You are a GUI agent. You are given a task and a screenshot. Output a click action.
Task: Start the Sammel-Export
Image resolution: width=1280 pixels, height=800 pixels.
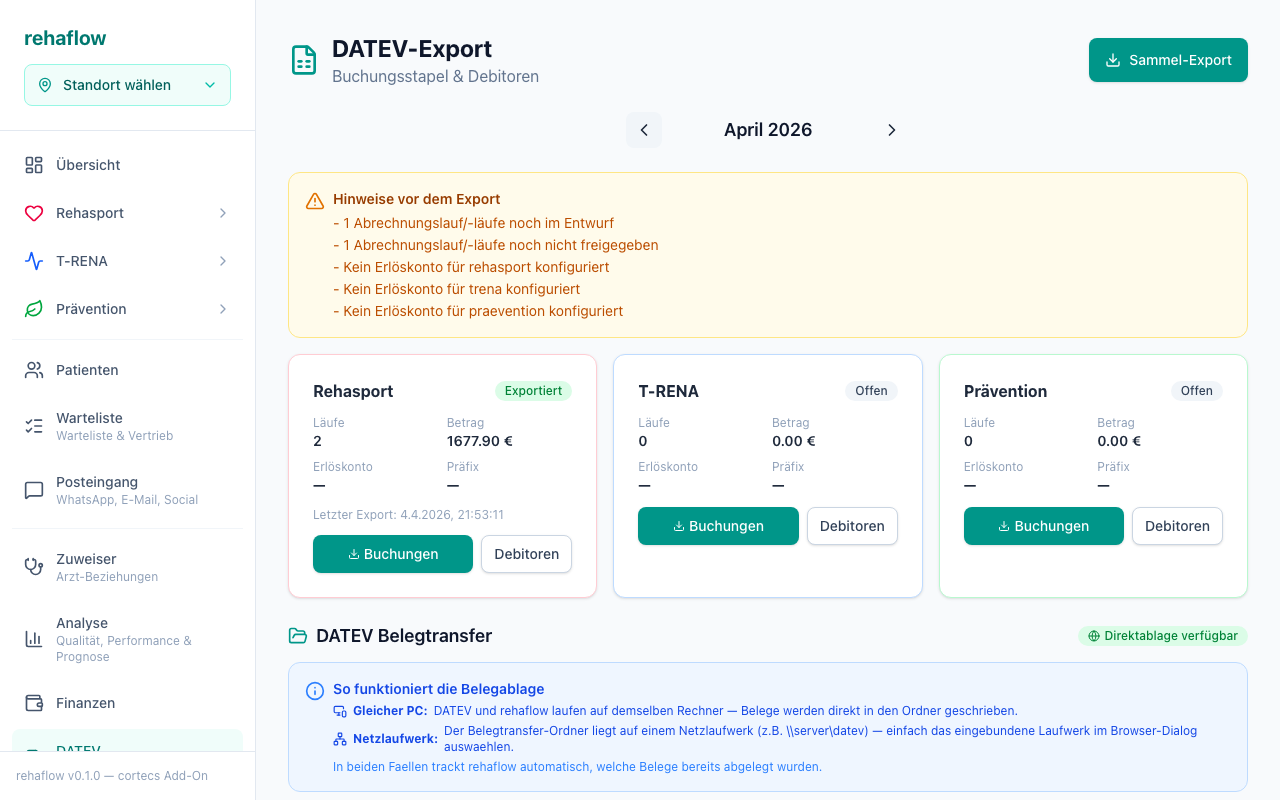[x=1167, y=60]
